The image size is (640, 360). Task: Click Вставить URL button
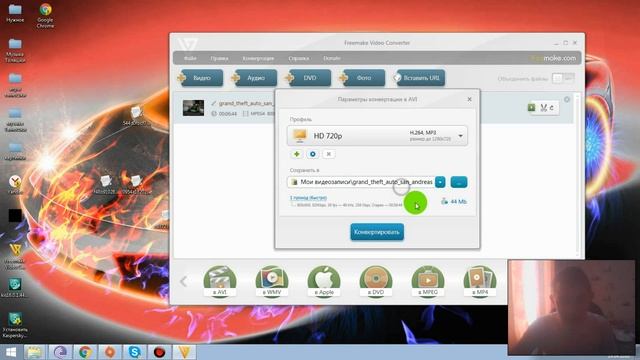pos(420,78)
